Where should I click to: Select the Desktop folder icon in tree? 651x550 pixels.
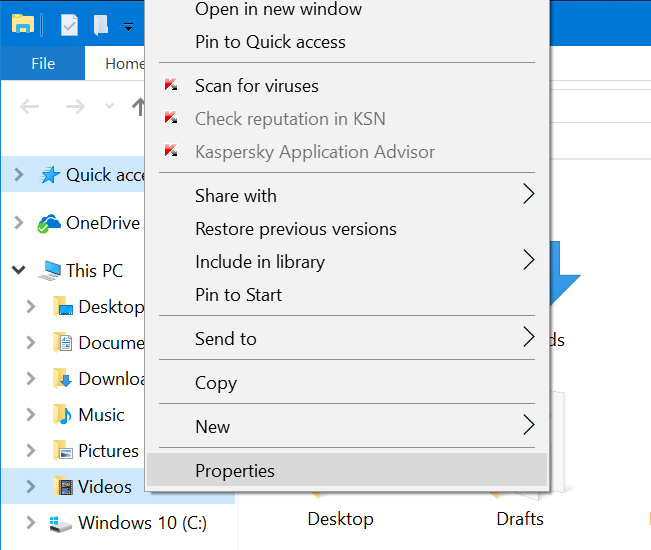tap(63, 306)
